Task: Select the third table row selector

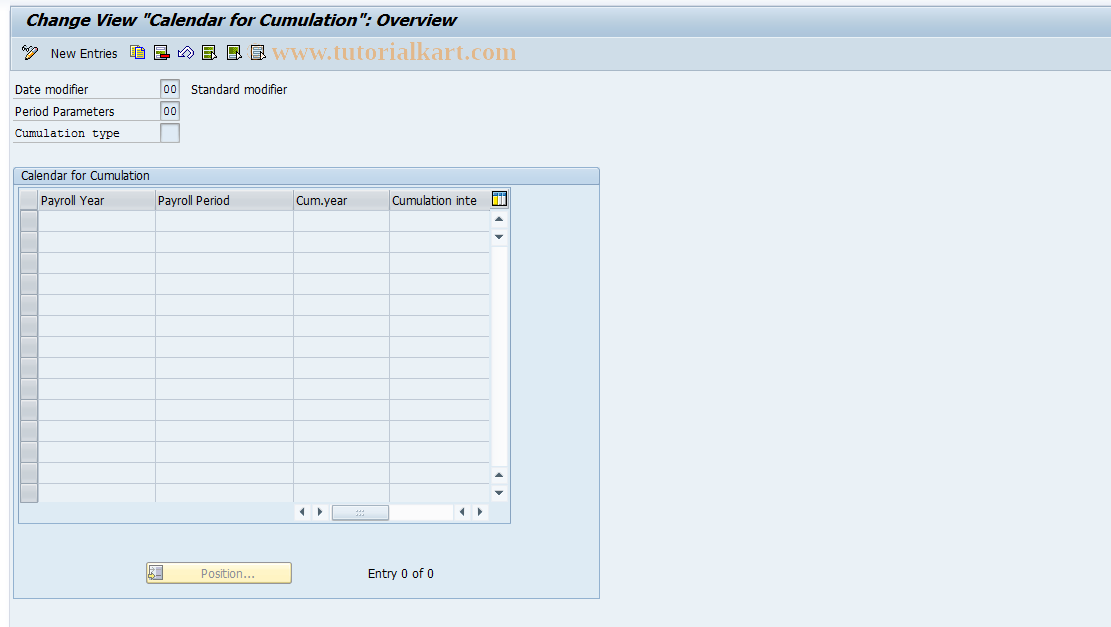Action: [29, 263]
